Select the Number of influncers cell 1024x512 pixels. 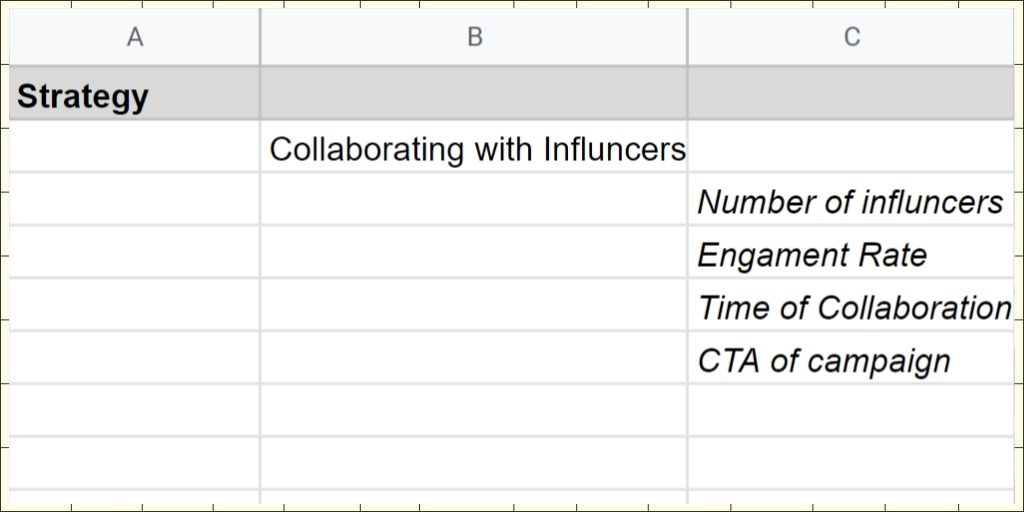pyautogui.click(x=851, y=199)
